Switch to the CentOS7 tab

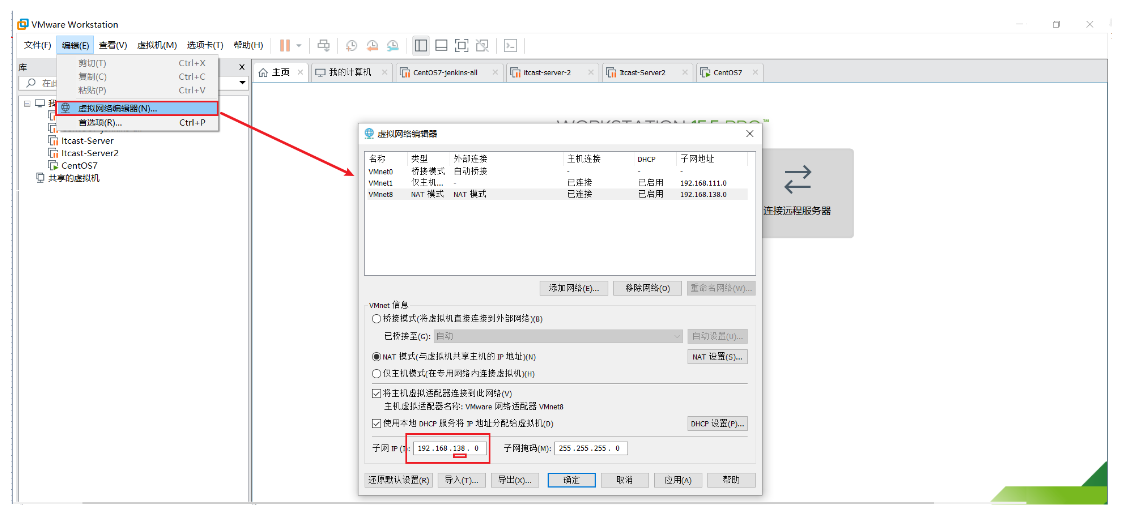727,72
